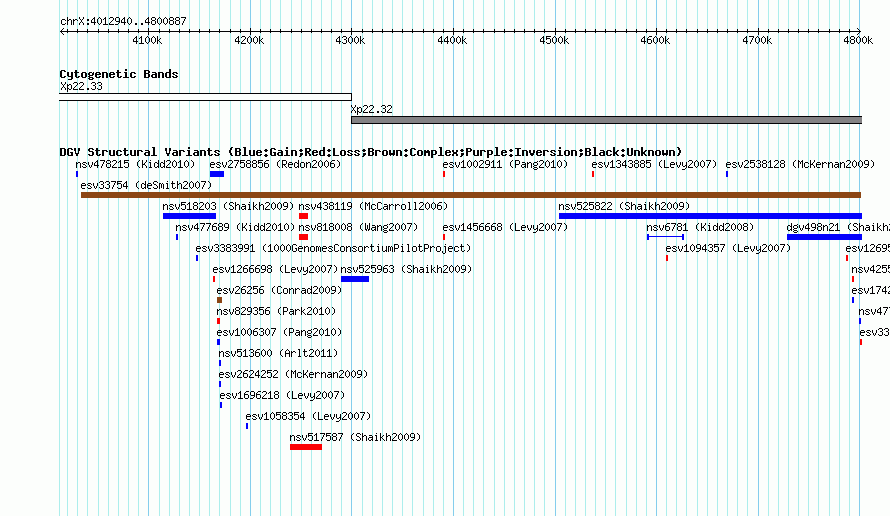890x516 pixels.
Task: Open the esv2758856 (Redon2006) label
Action: (x=275, y=164)
